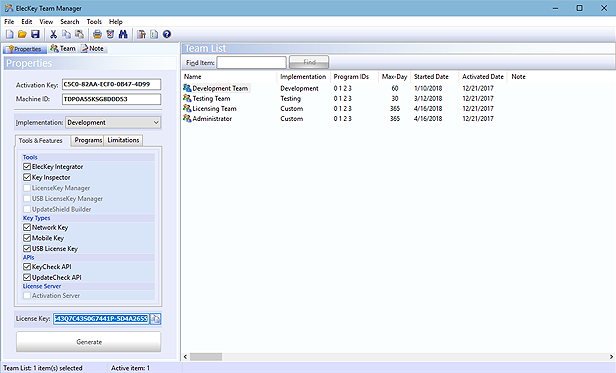Viewport: 616px width, 373px height.
Task: Toggle the Activation Server checkbox
Action: click(27, 296)
